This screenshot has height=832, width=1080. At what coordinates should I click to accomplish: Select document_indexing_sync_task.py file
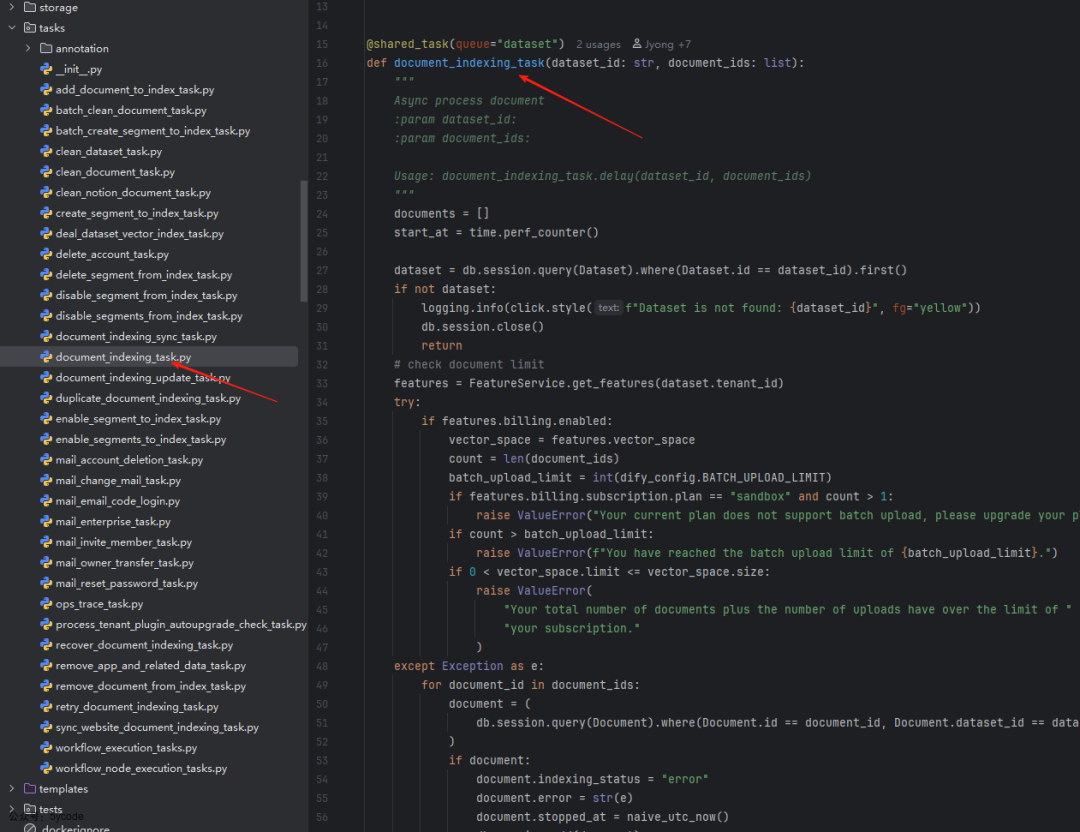click(x=136, y=337)
